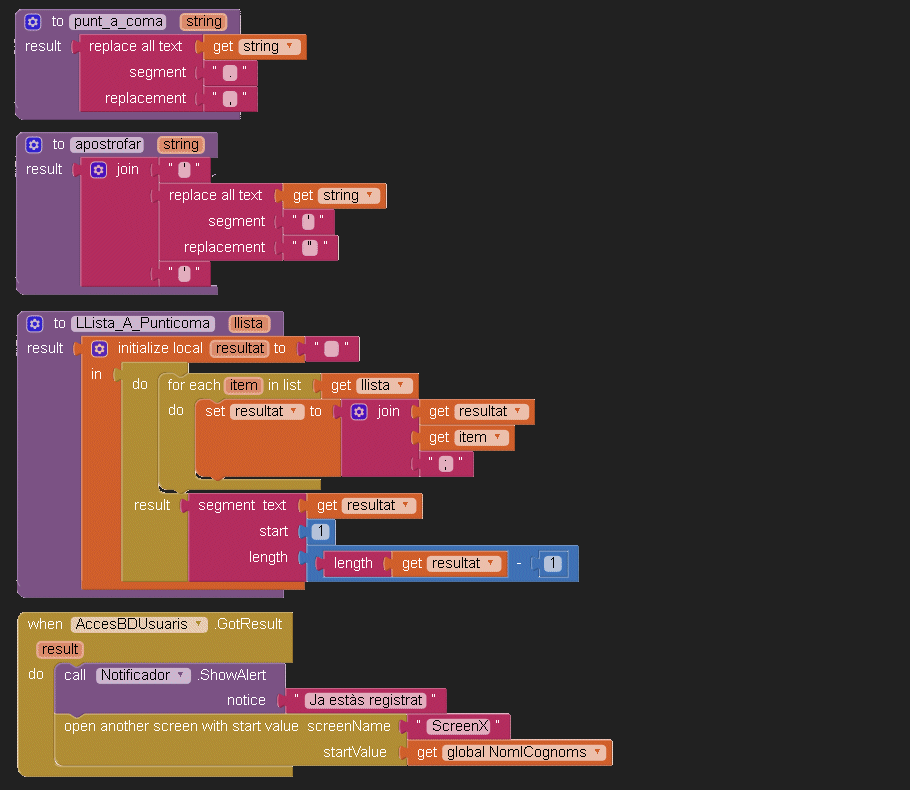This screenshot has width=910, height=790.
Task: Open the mutator gear on apostrofar procedure
Action: 33,145
